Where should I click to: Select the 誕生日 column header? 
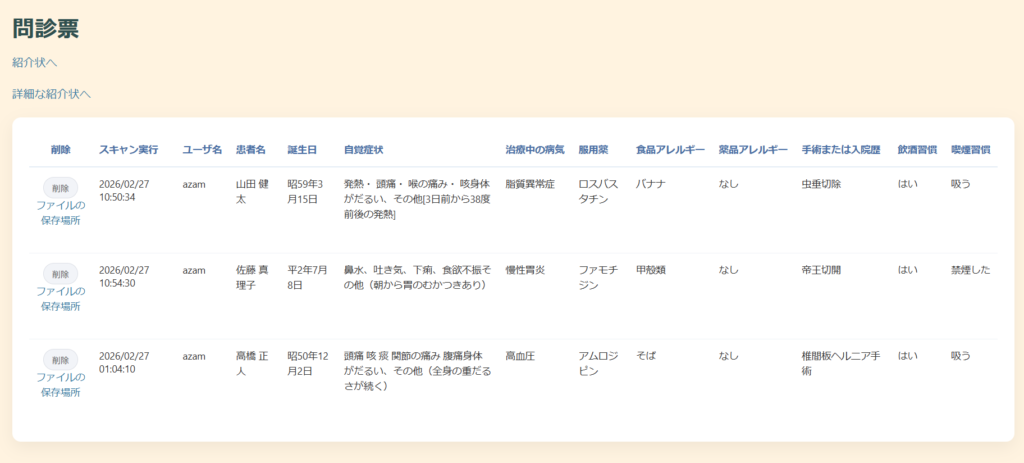click(302, 149)
